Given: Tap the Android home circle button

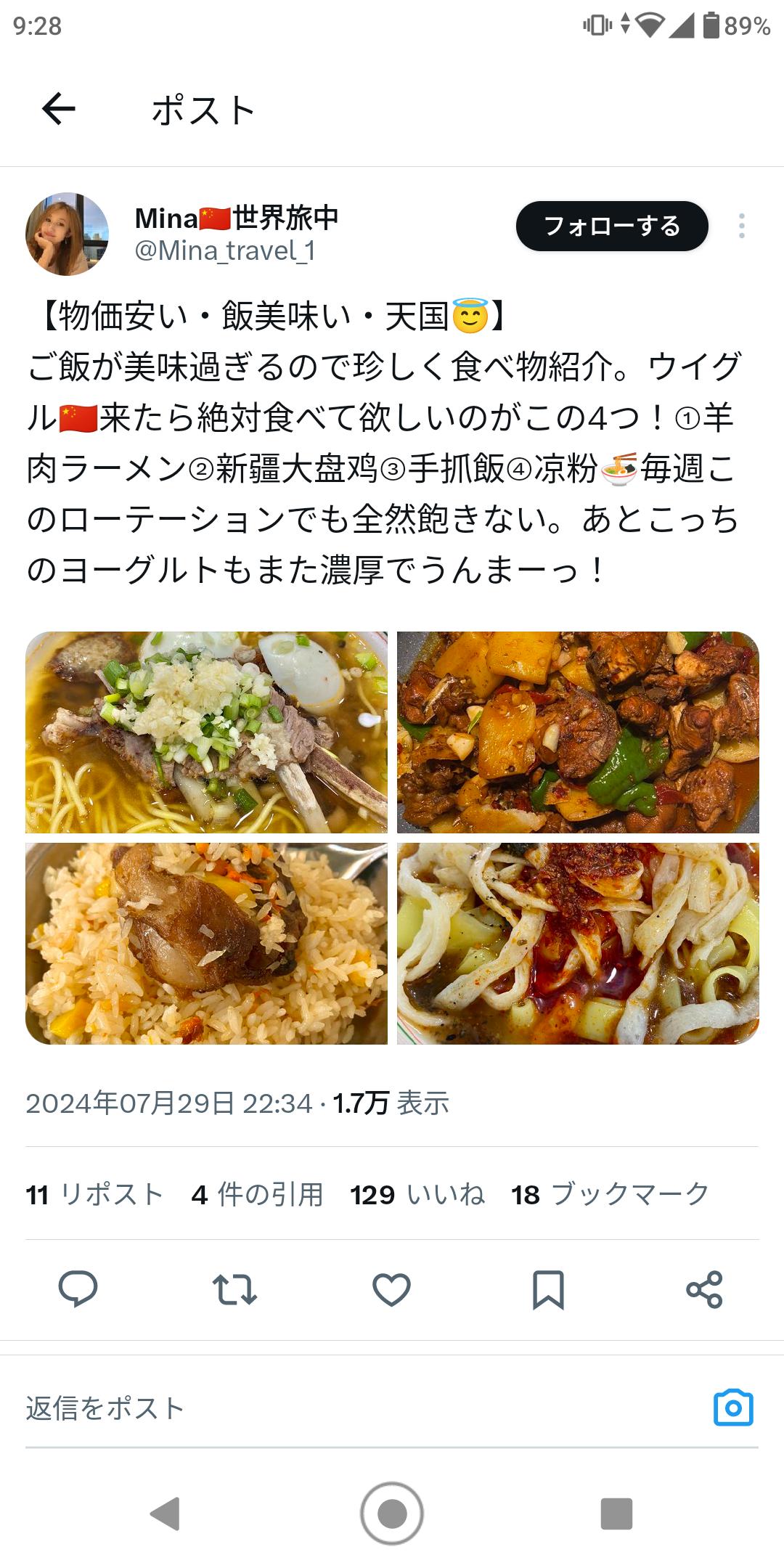Looking at the screenshot, I should pyautogui.click(x=392, y=1514).
